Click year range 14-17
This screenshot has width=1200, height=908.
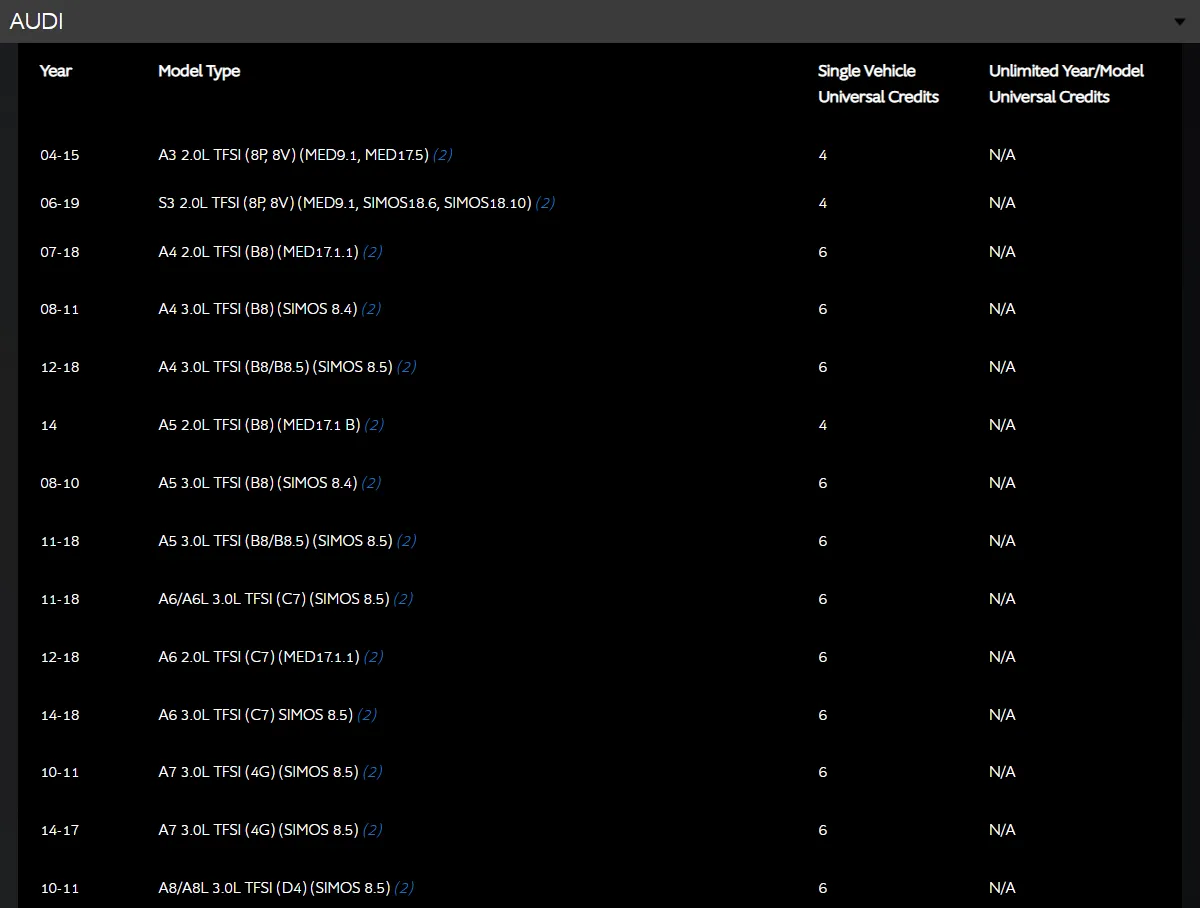point(59,830)
